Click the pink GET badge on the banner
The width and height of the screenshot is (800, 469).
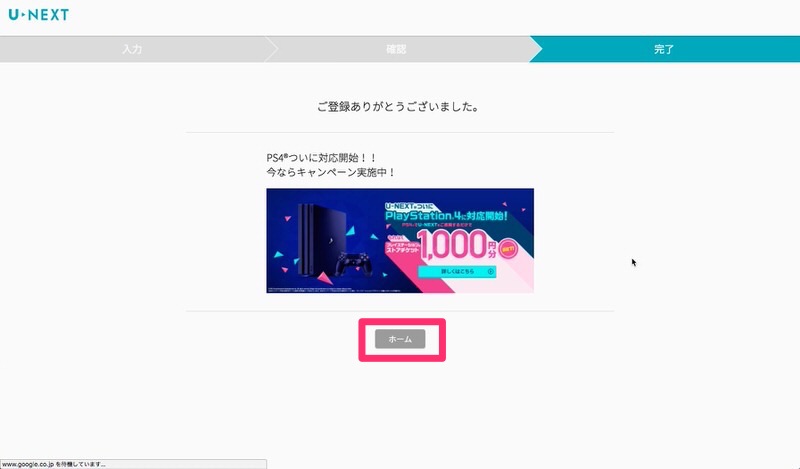(508, 249)
